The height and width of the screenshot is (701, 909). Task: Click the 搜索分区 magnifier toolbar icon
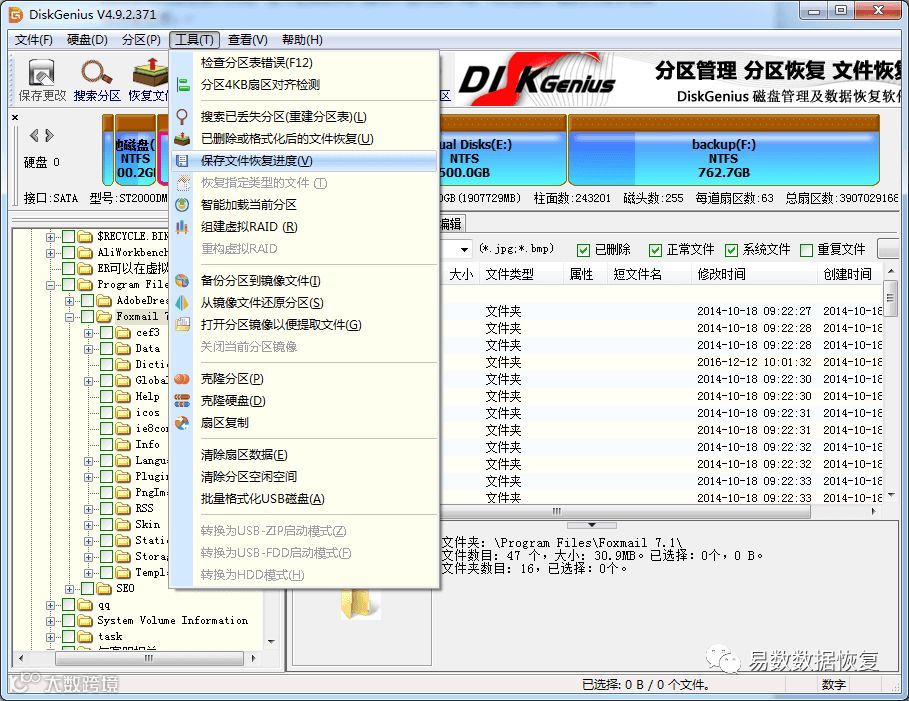point(96,74)
